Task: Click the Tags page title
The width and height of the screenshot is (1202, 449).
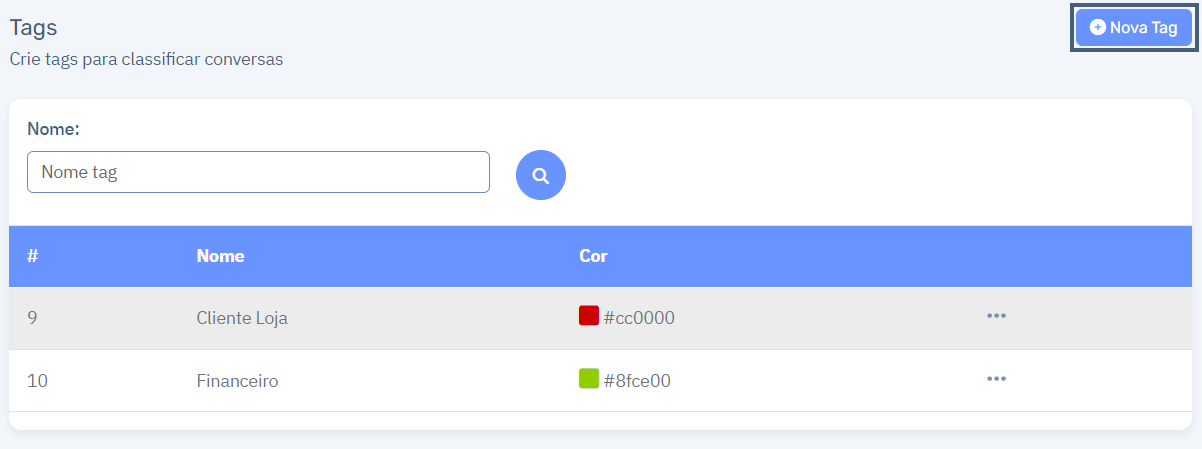Action: click(33, 28)
